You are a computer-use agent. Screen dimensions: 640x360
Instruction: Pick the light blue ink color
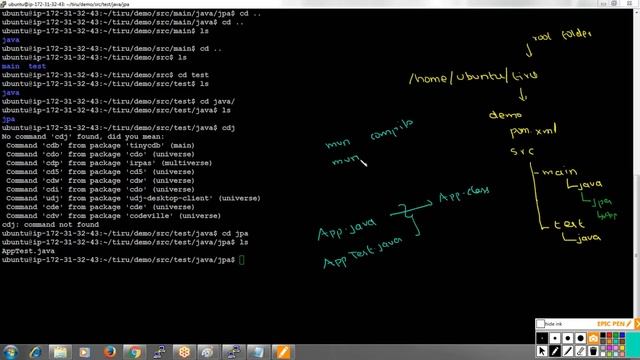click(x=616, y=354)
